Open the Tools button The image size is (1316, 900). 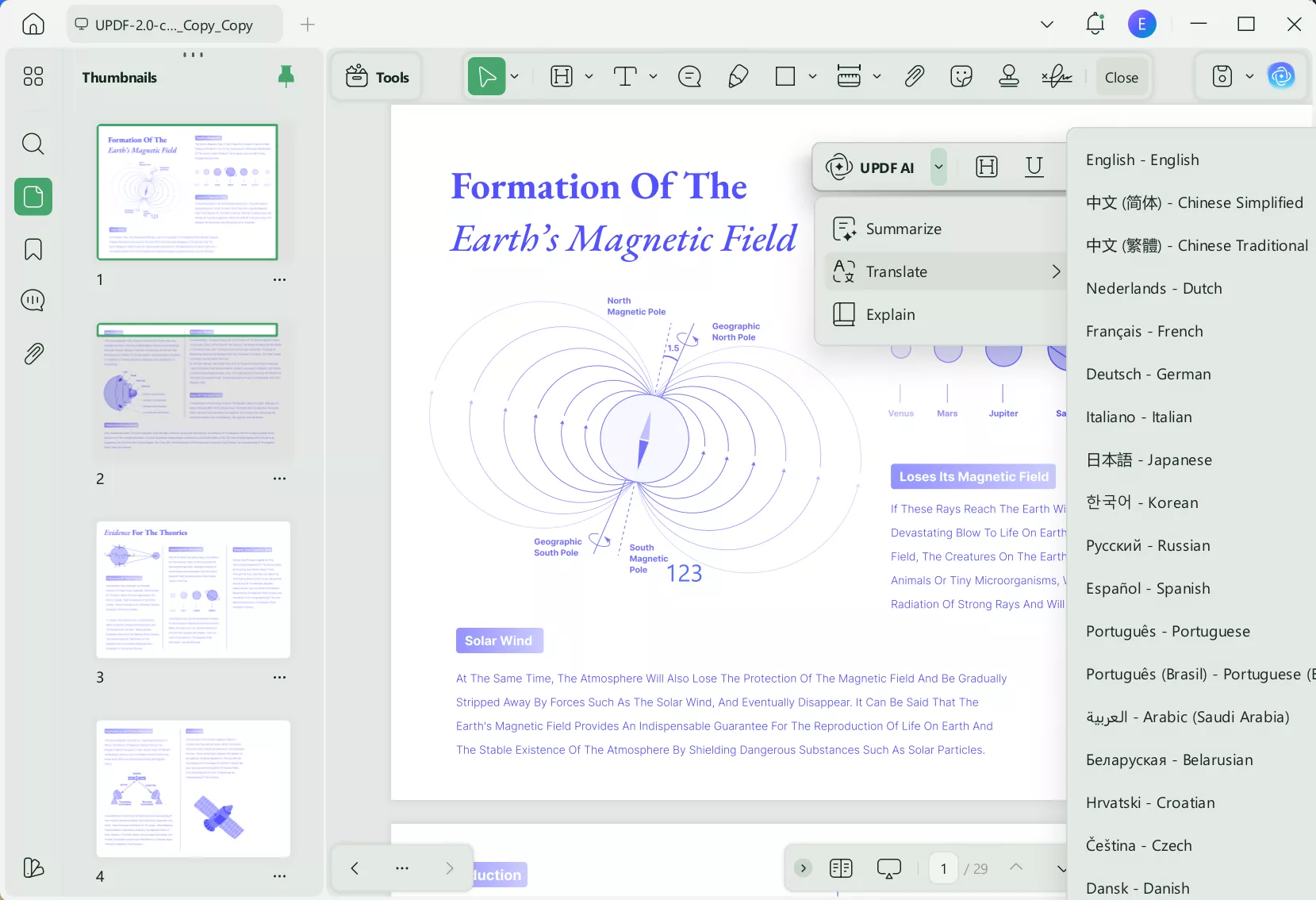(378, 77)
